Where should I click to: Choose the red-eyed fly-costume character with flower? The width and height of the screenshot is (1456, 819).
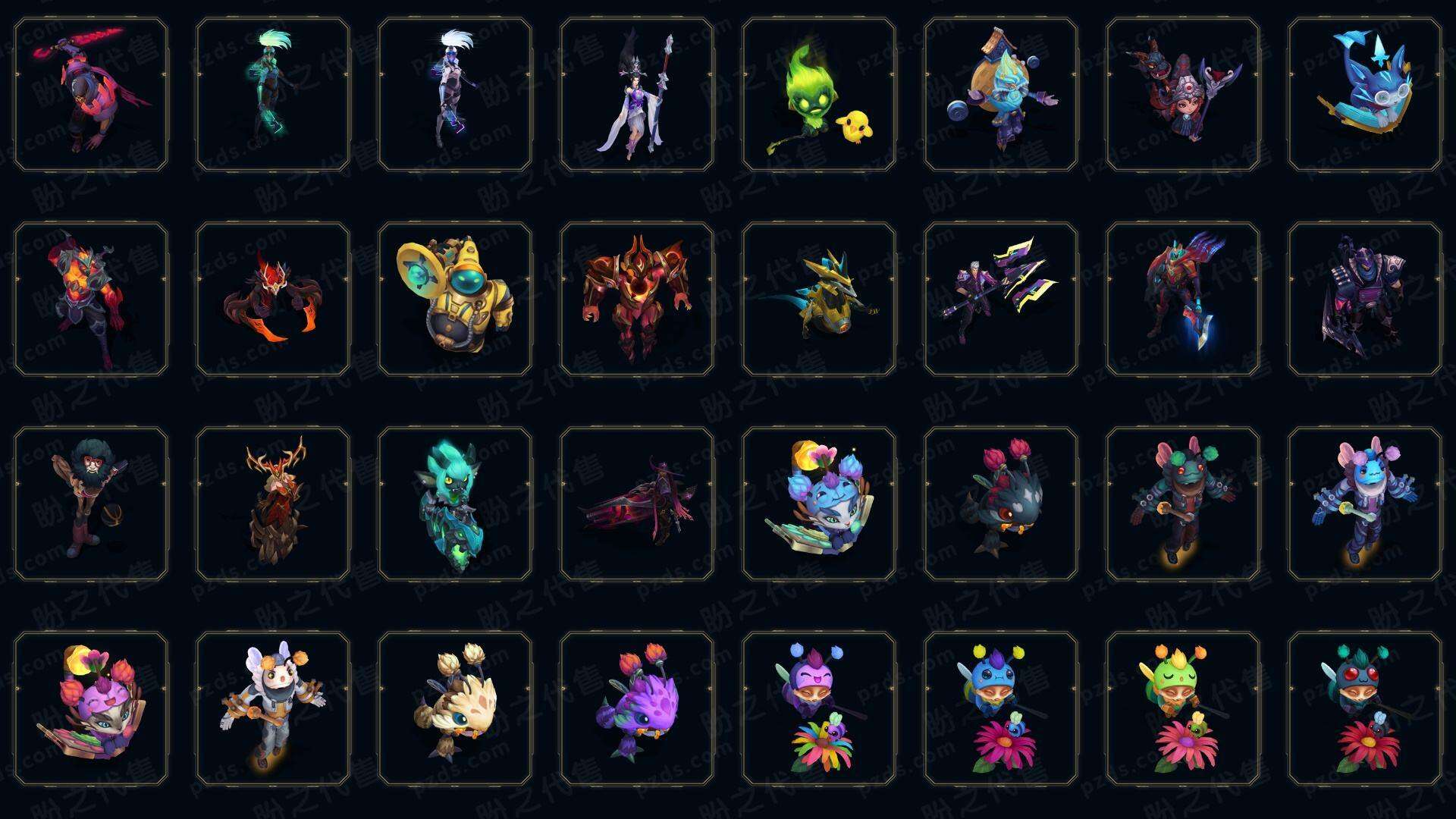coord(1365,708)
